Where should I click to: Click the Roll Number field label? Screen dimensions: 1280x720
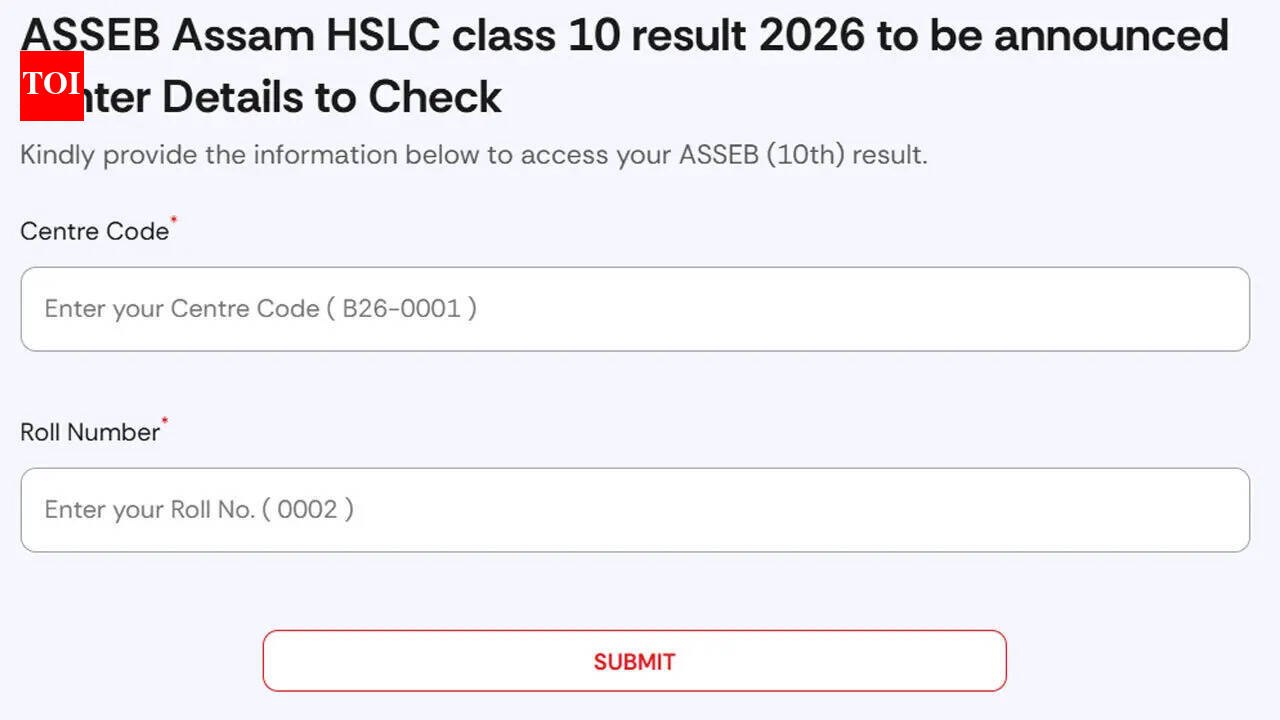[x=90, y=433]
